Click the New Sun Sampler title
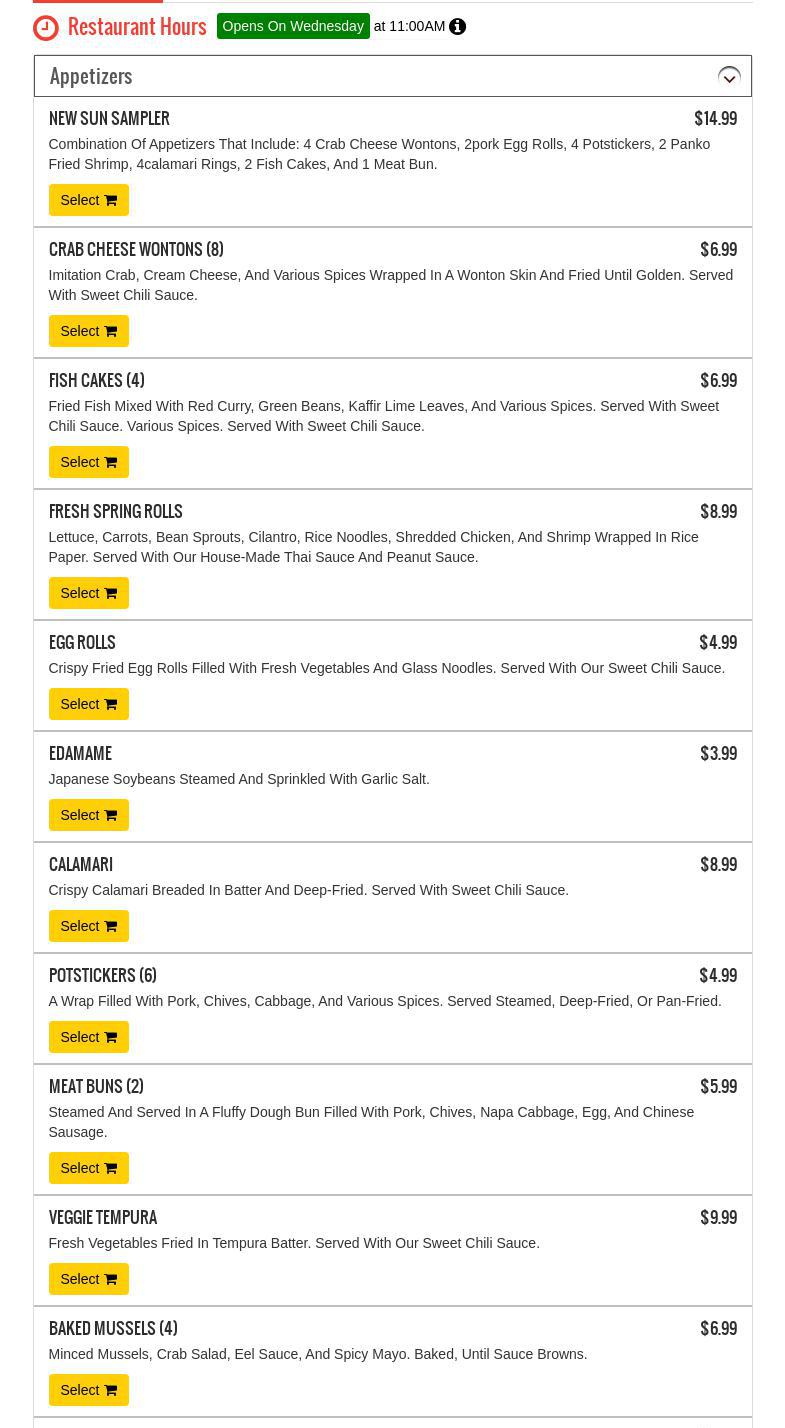 pyautogui.click(x=109, y=119)
